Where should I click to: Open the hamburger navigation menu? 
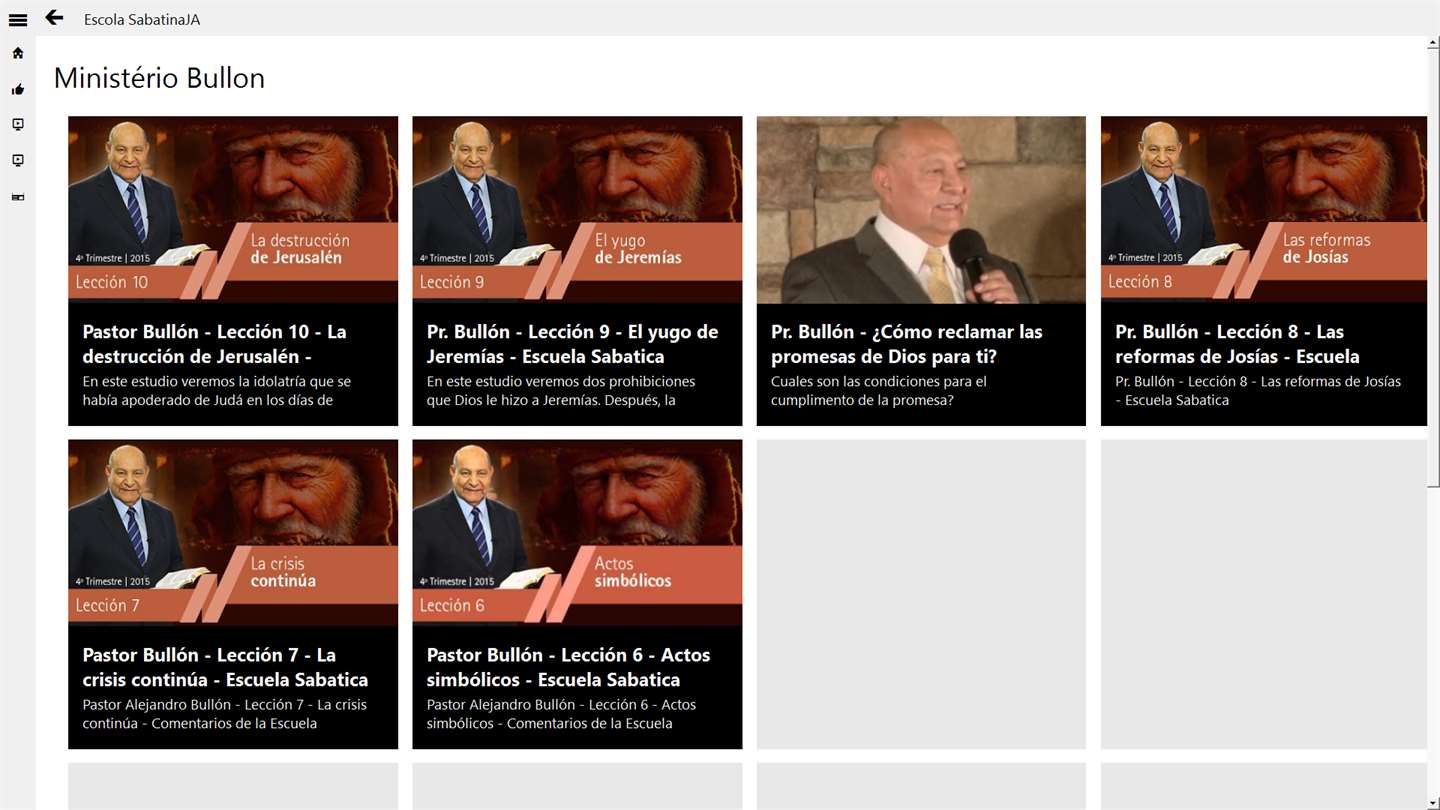pos(18,20)
